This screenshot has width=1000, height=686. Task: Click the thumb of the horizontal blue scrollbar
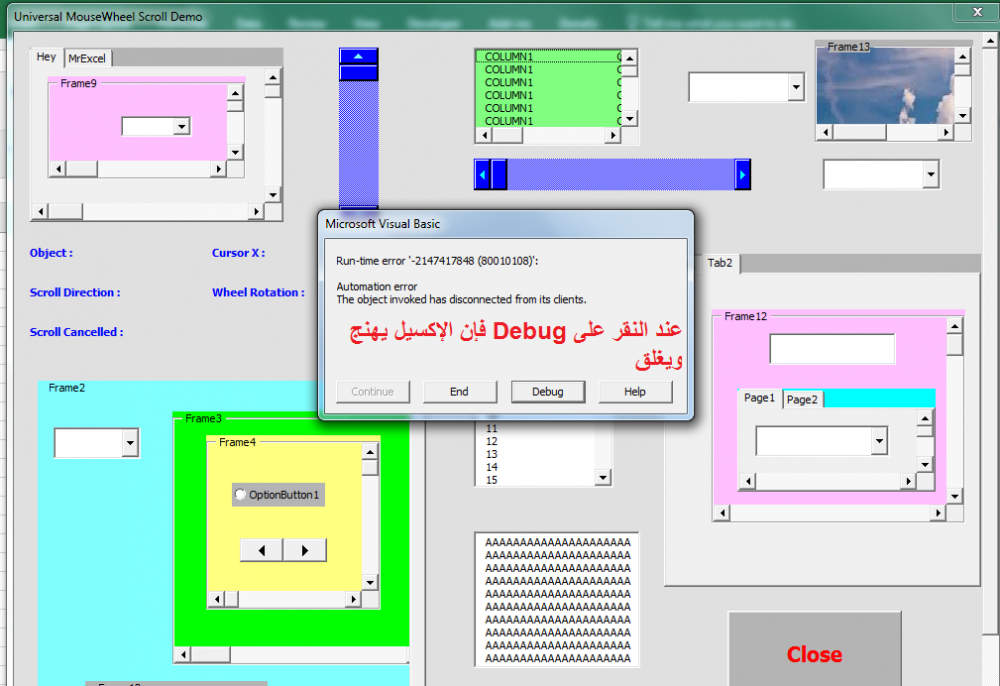pos(499,175)
